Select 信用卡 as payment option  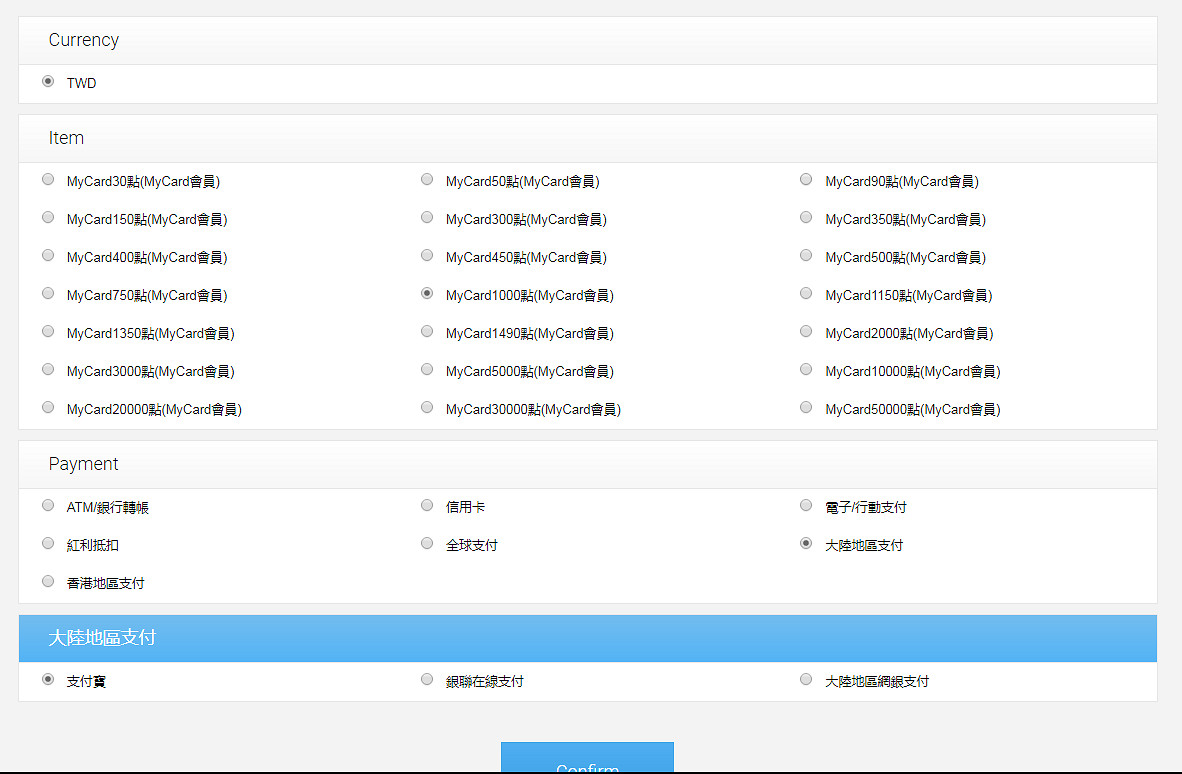[427, 505]
